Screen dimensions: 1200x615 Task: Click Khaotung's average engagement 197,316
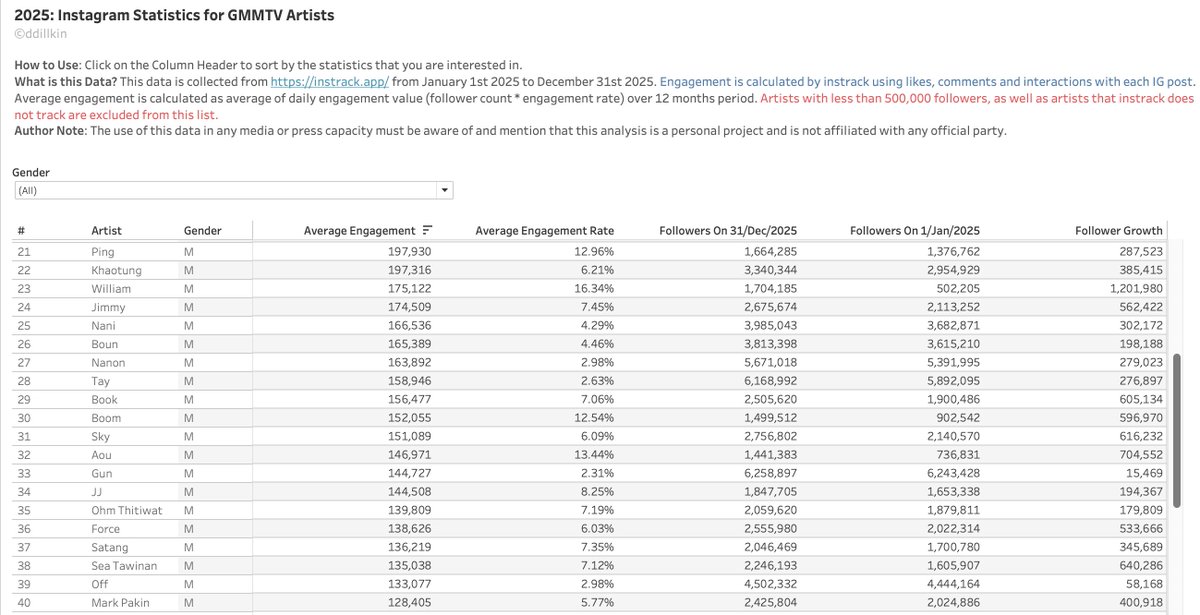pyautogui.click(x=410, y=270)
